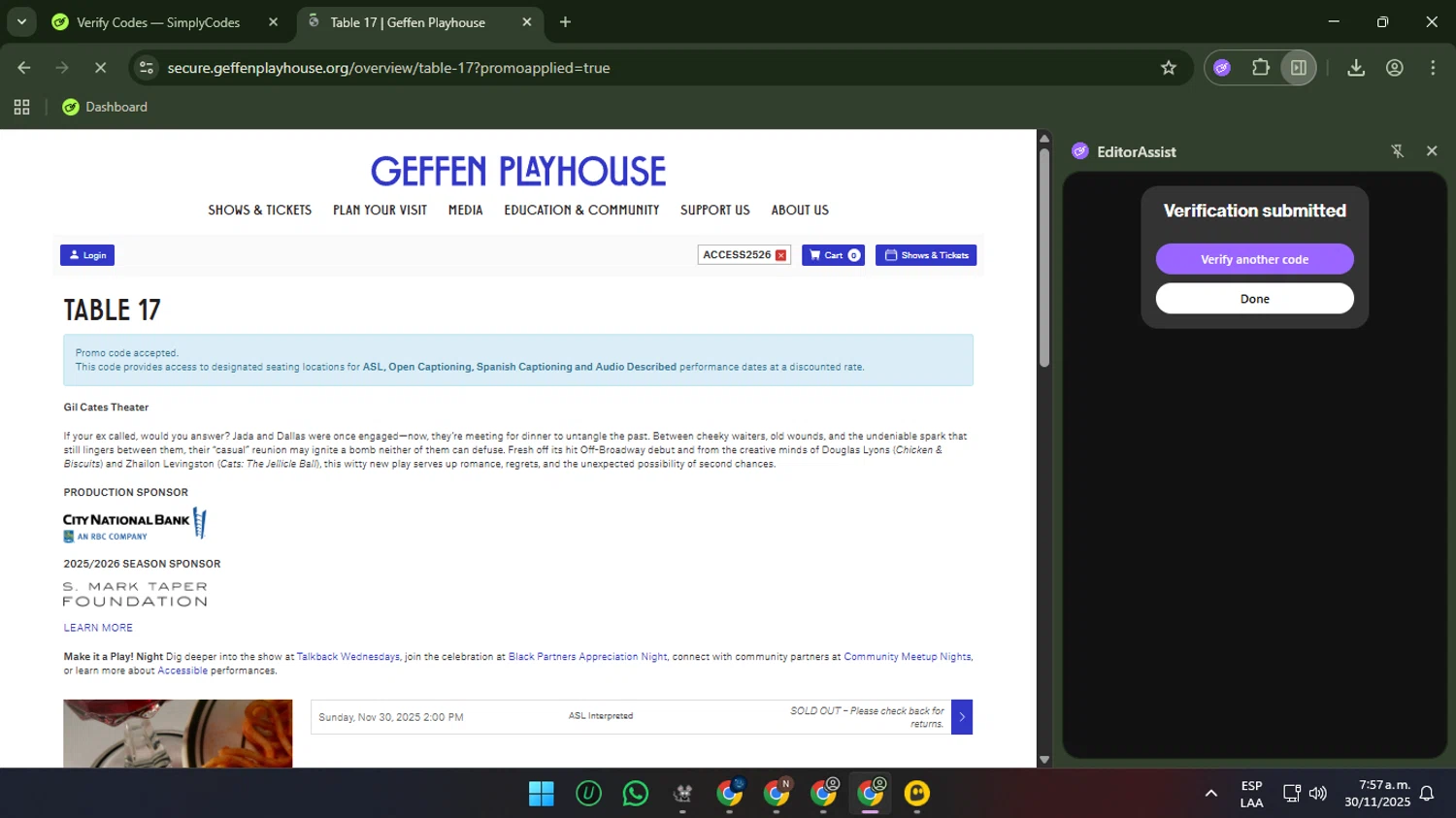The width and height of the screenshot is (1456, 818).
Task: Open the green U app in taskbar
Action: [x=588, y=794]
